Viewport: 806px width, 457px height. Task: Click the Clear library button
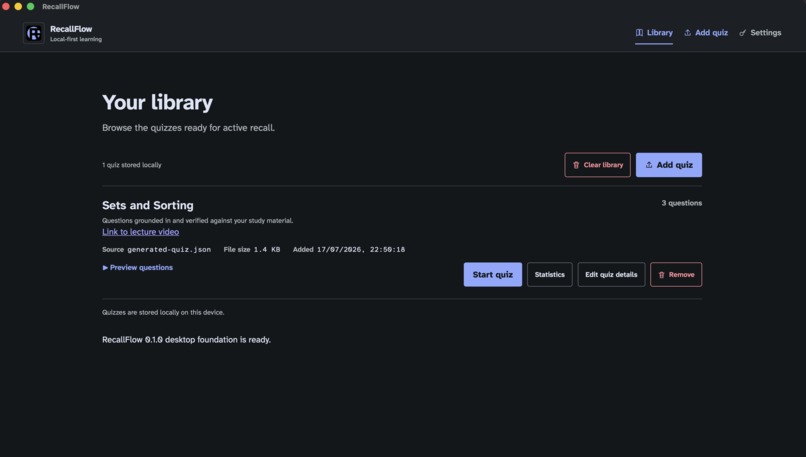click(x=597, y=165)
